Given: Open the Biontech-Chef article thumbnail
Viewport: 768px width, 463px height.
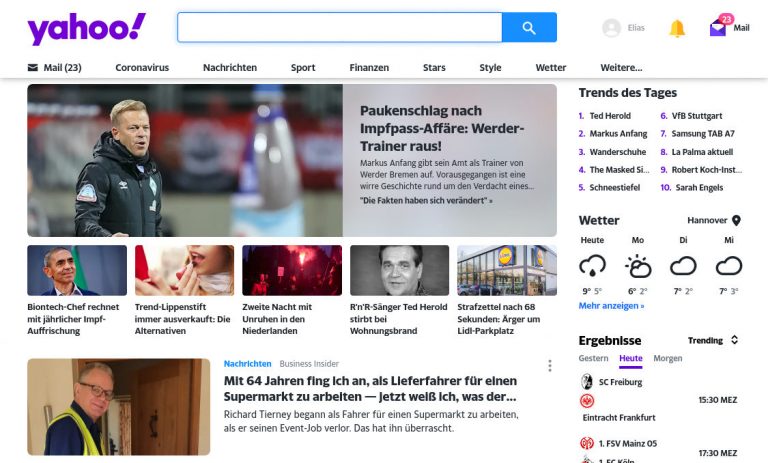Looking at the screenshot, I should click(77, 270).
